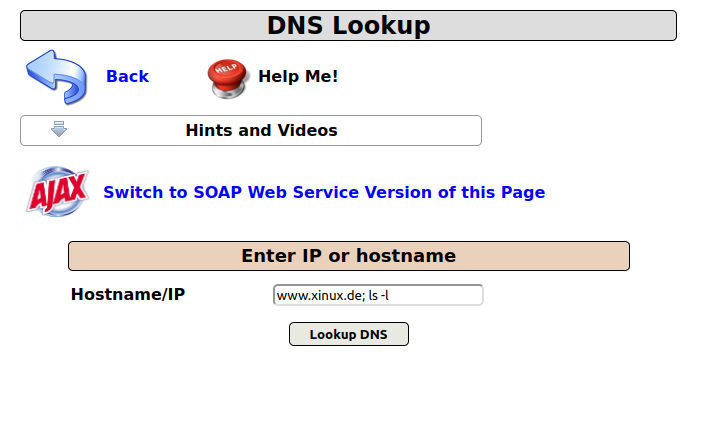Open the Help Me! text link
Screen dimensions: 702x434
click(298, 76)
